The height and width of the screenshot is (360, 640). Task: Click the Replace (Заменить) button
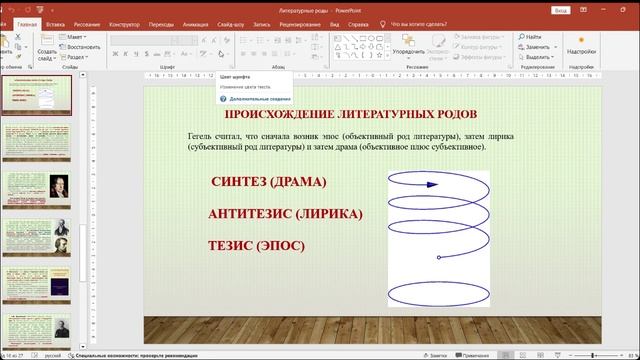tap(535, 47)
